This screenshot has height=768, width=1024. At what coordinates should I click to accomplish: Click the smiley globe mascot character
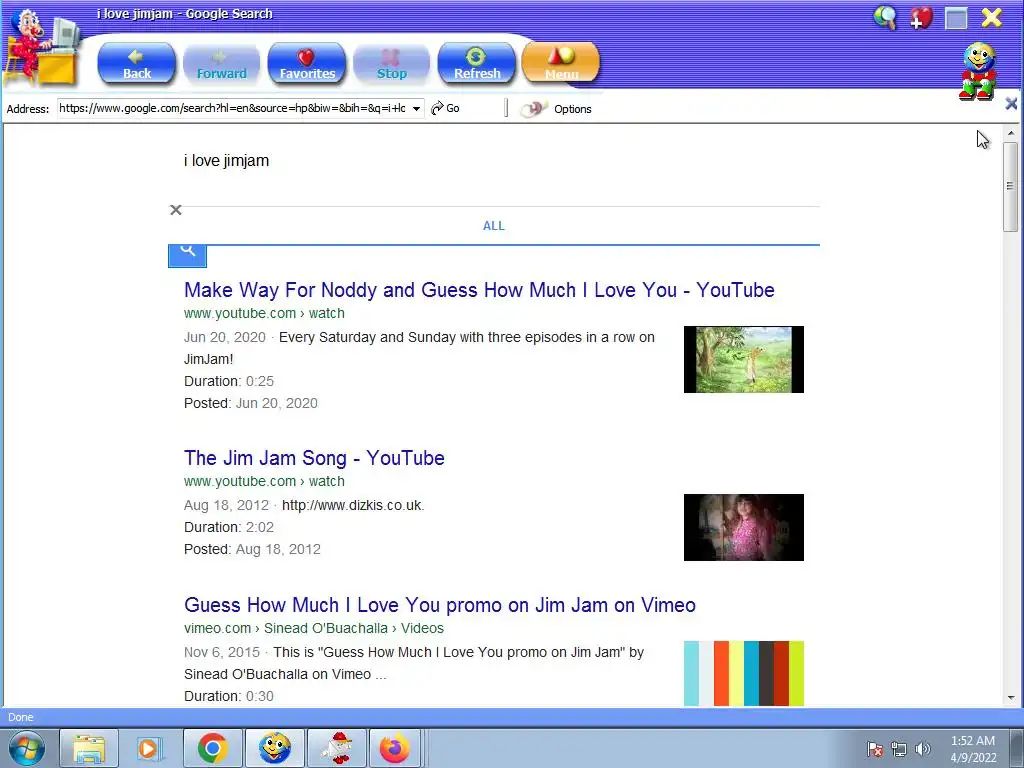click(x=978, y=71)
